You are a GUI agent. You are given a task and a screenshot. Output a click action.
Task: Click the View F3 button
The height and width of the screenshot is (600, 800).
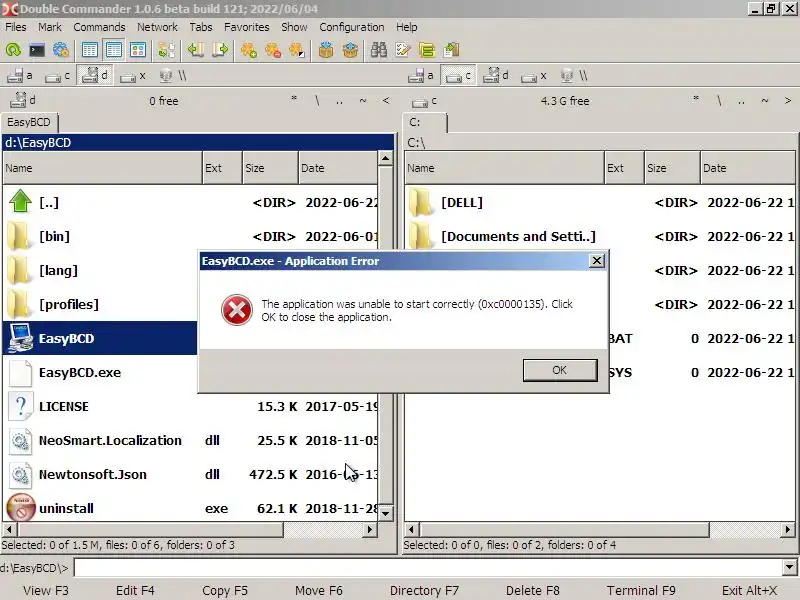[x=46, y=590]
